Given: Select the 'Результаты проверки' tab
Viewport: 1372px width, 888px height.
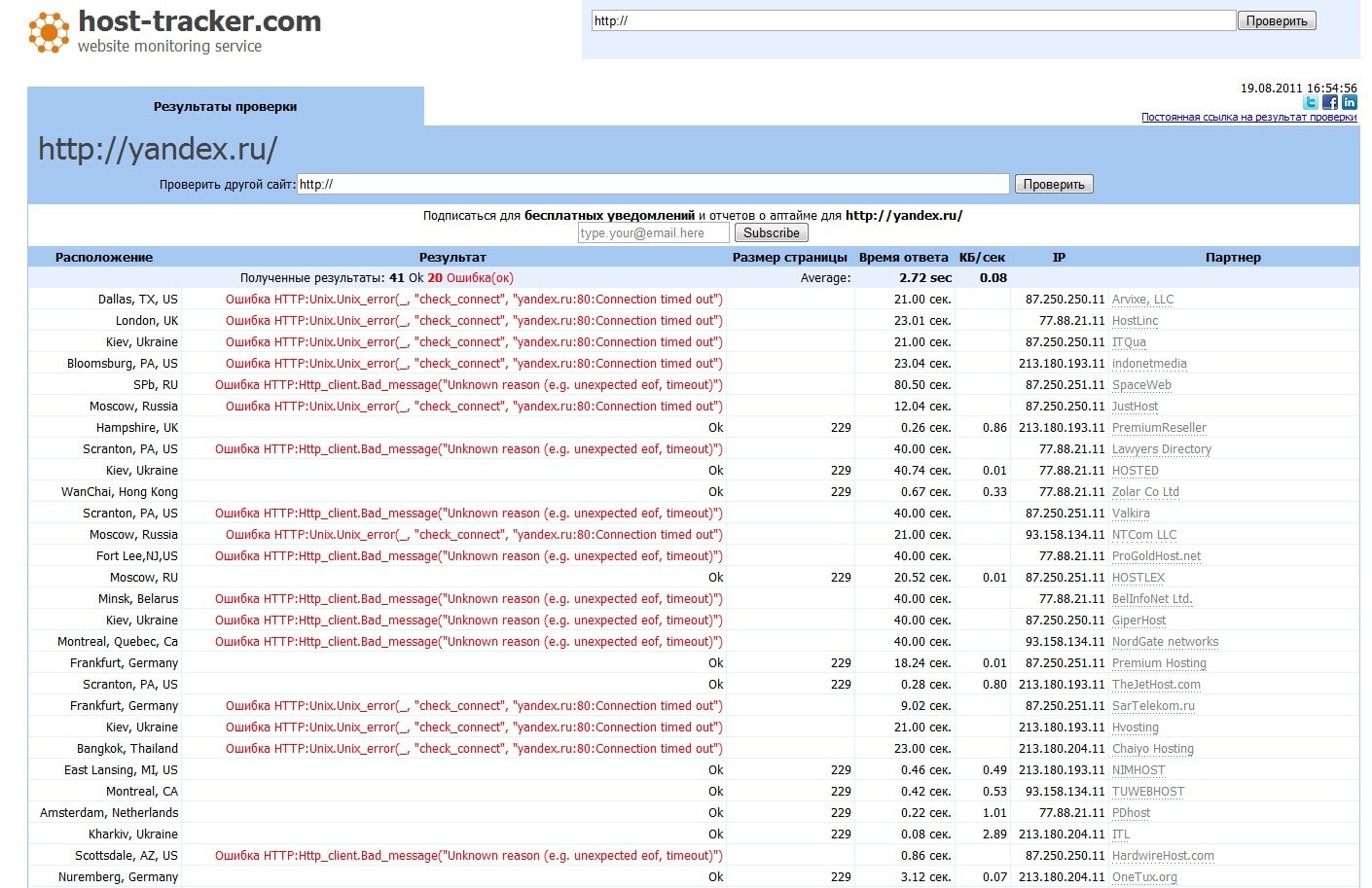Looking at the screenshot, I should coord(225,107).
